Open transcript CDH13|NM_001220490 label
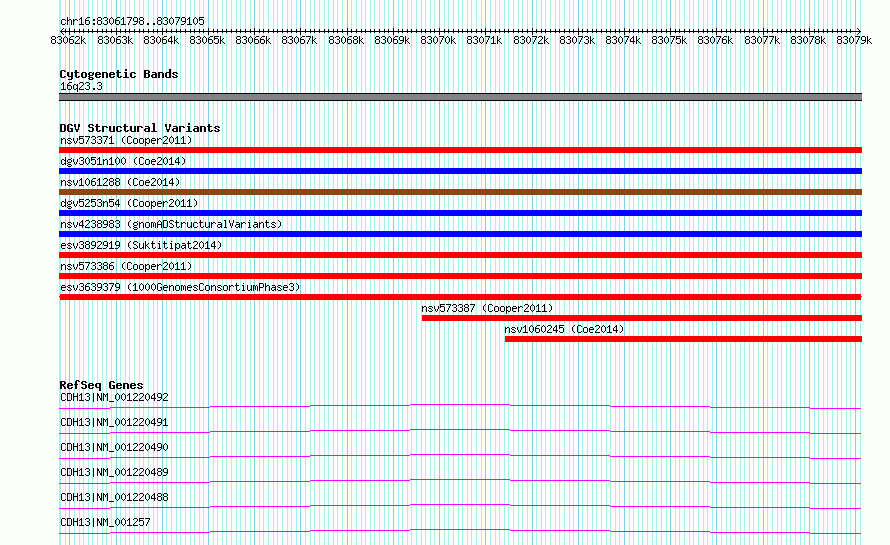The width and height of the screenshot is (890, 545). 114,447
